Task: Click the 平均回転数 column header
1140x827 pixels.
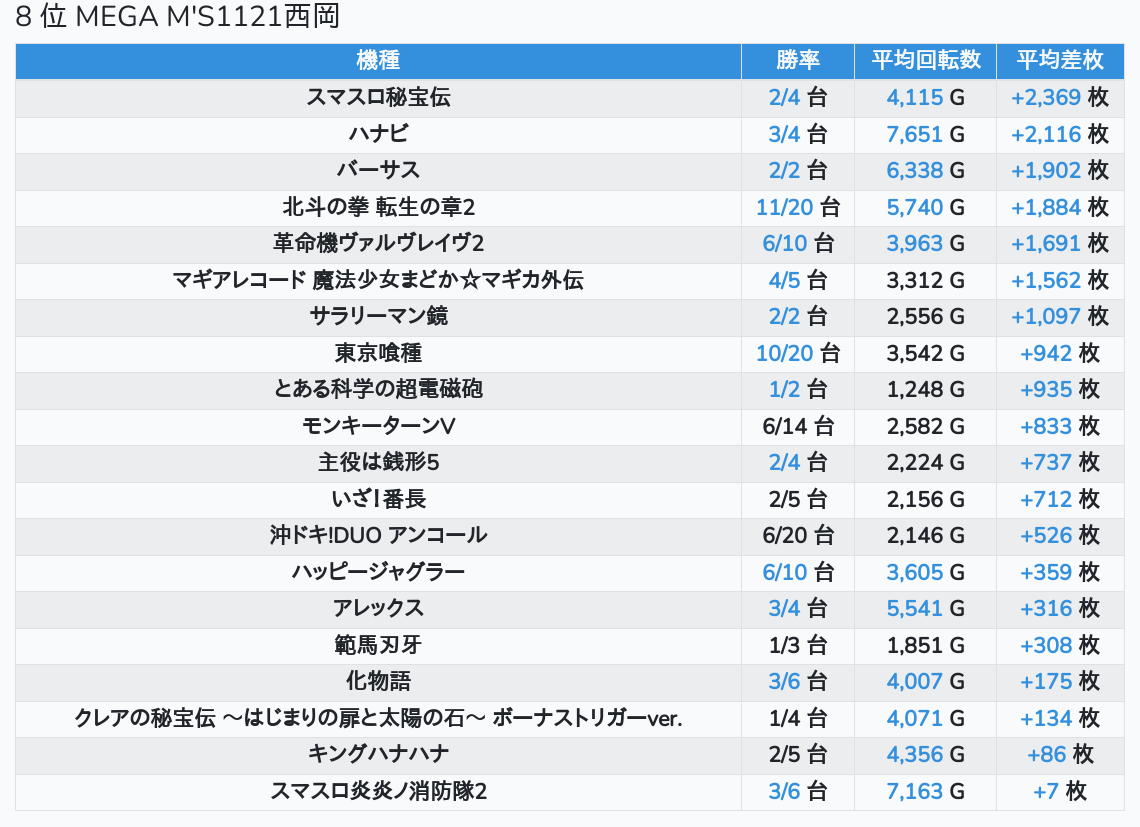Action: coord(925,60)
